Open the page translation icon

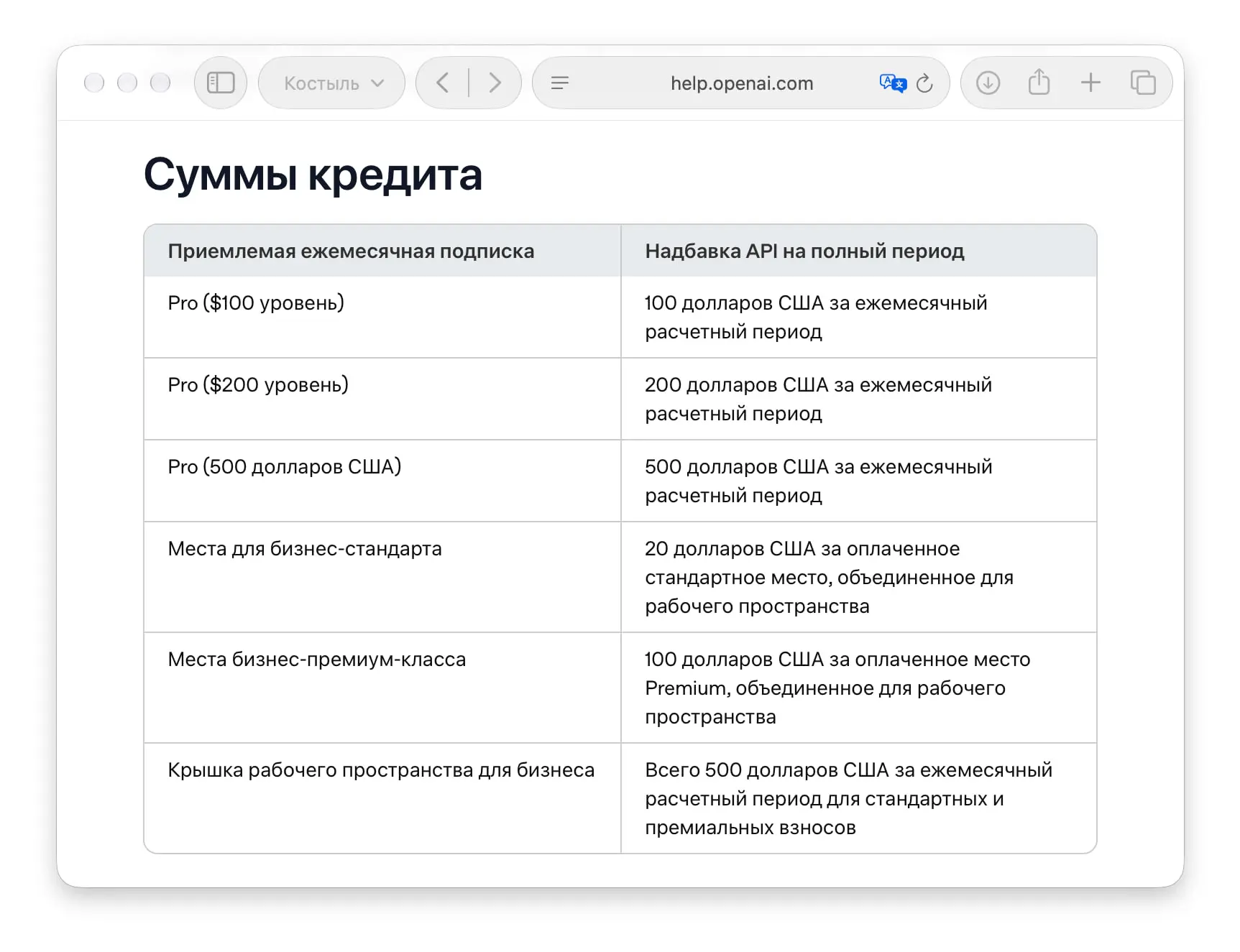click(893, 83)
